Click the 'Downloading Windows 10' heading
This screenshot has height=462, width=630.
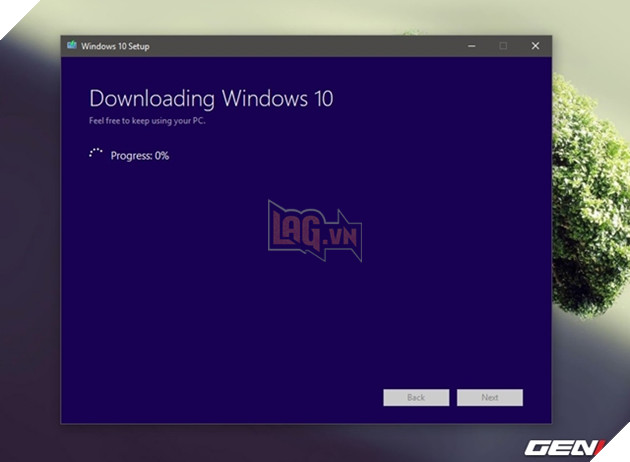pos(211,99)
